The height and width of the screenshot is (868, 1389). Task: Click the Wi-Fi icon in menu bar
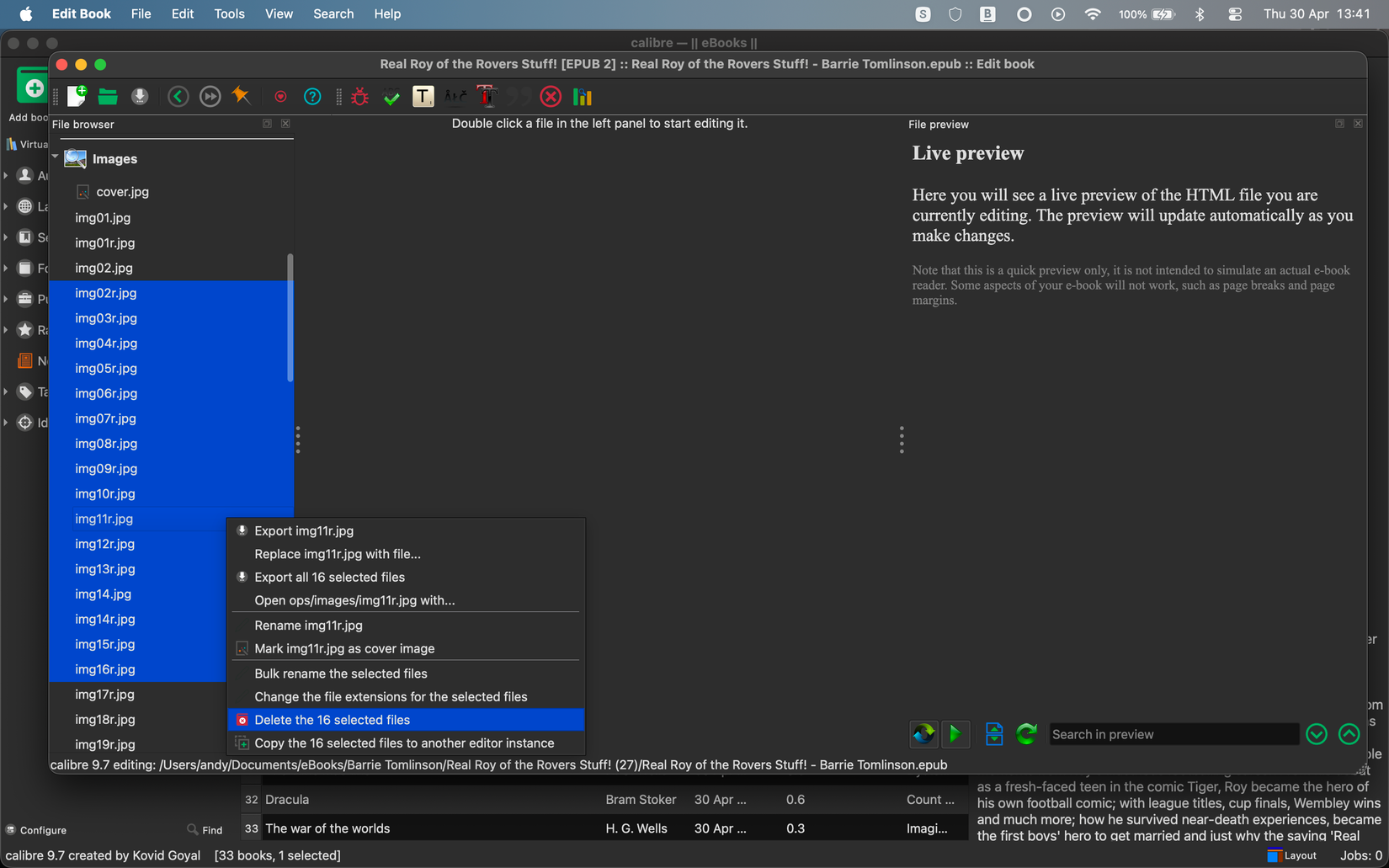pyautogui.click(x=1093, y=13)
